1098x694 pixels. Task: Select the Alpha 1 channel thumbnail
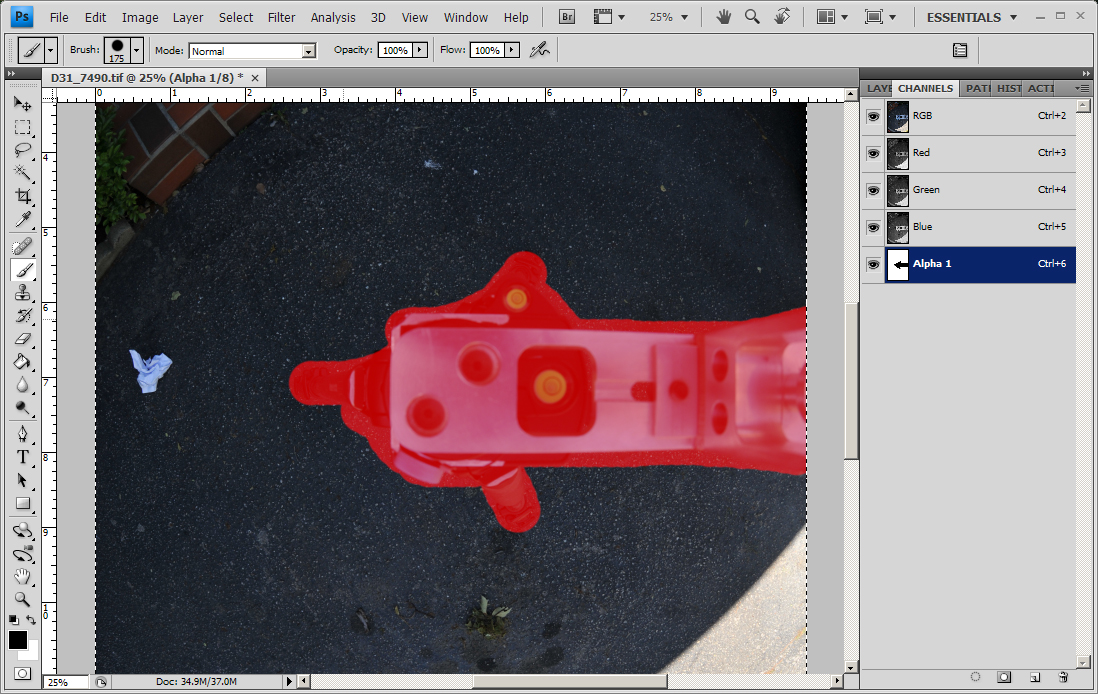[x=898, y=265]
